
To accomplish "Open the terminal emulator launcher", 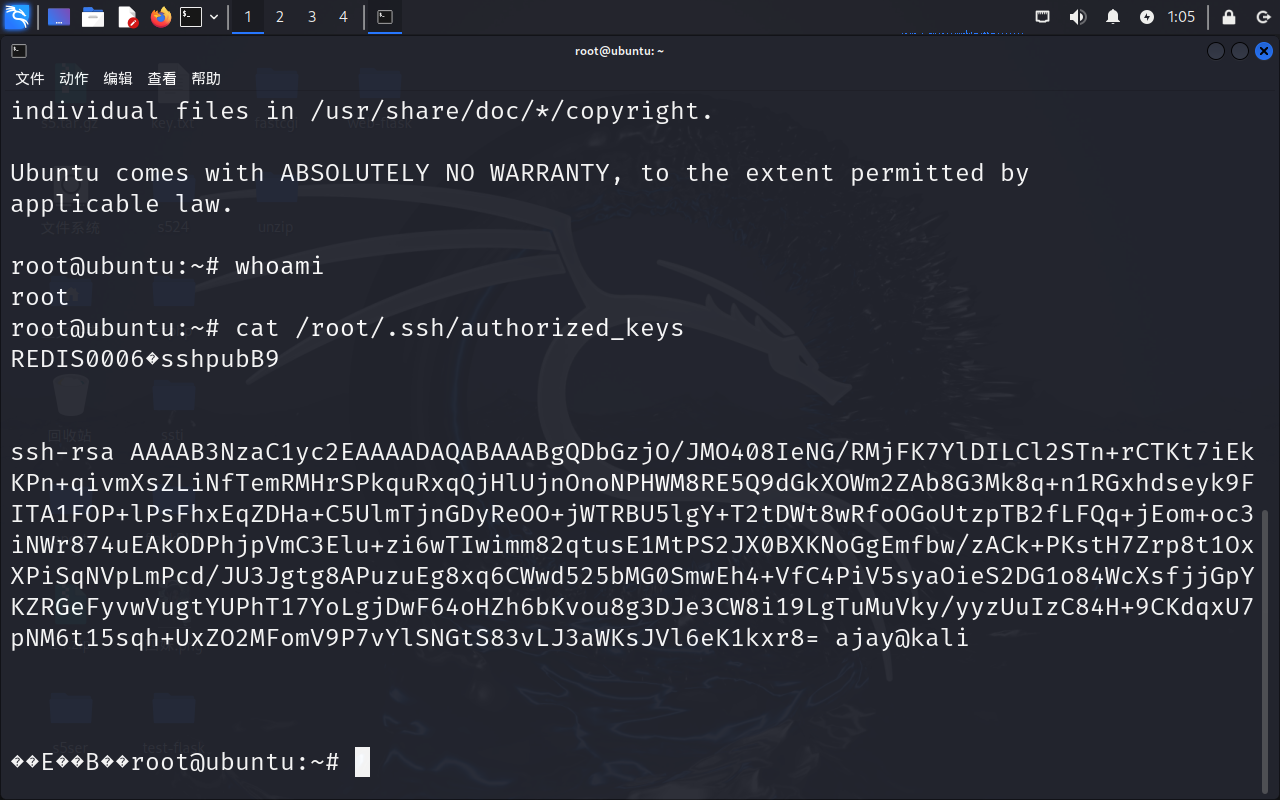I will pos(191,17).
